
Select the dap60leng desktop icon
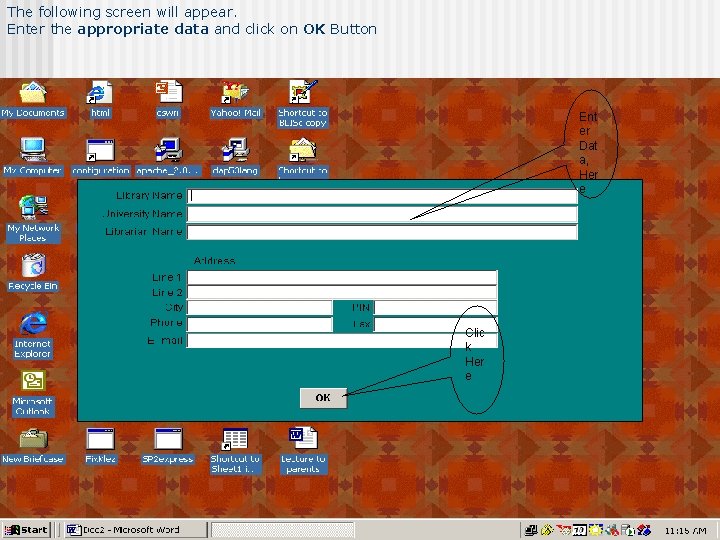[x=235, y=157]
